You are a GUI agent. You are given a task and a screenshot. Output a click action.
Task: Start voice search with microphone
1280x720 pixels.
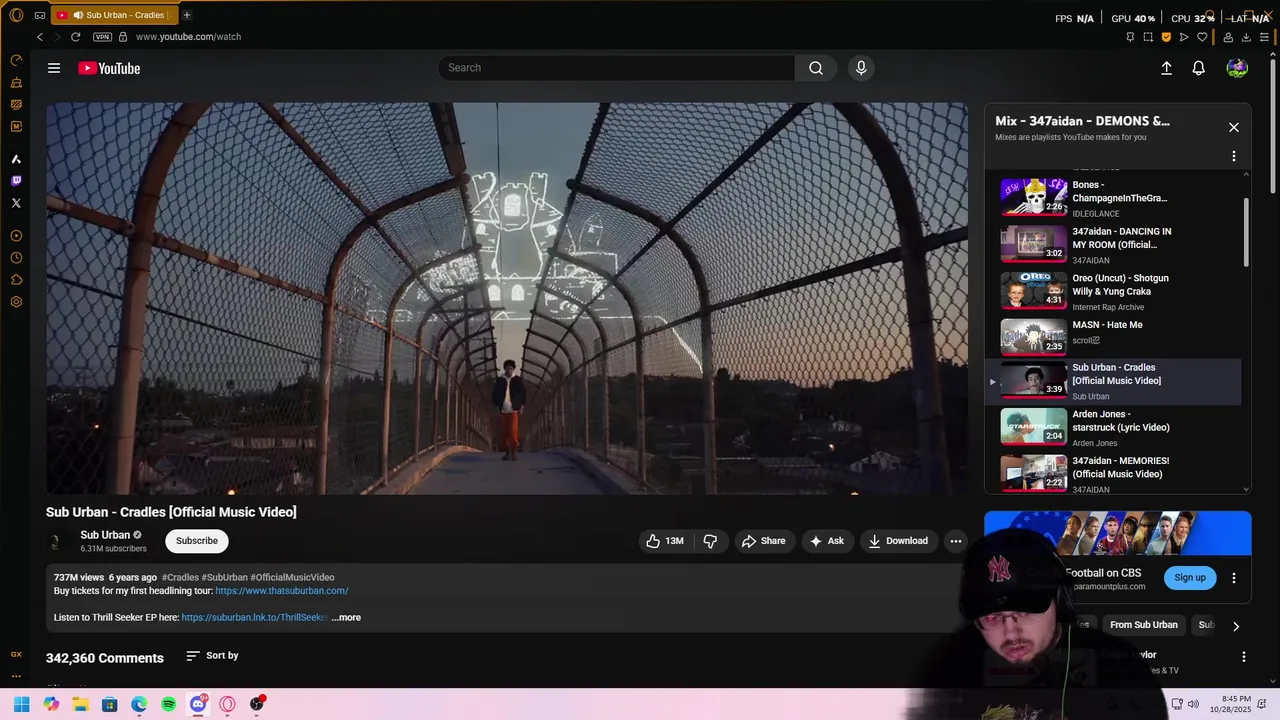[x=861, y=68]
